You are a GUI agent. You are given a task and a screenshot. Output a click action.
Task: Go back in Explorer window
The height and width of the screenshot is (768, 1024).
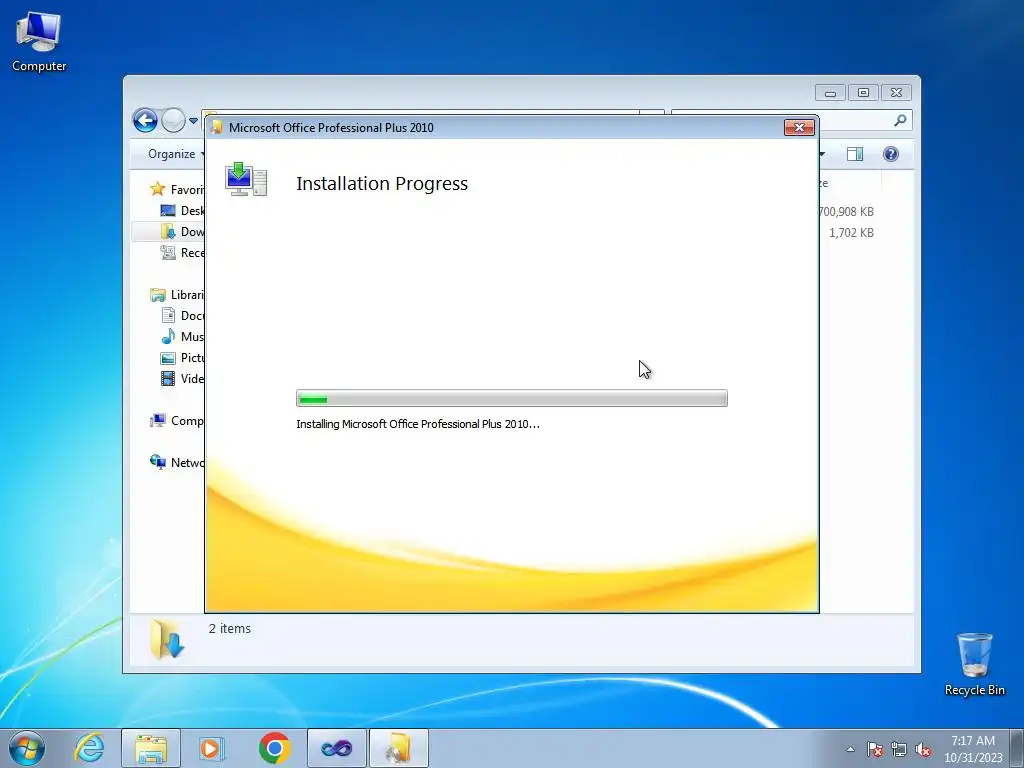point(145,120)
